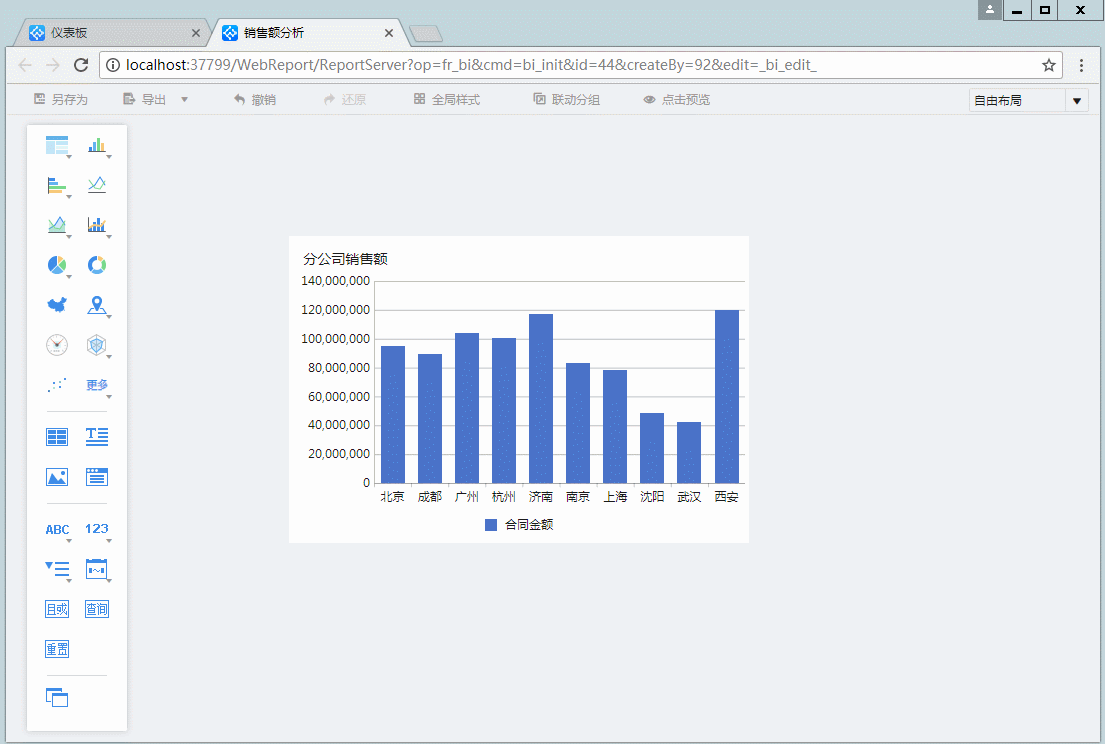Screen dimensions: 1105x744
Task: Select the scatter plot component
Action: [x=56, y=385]
